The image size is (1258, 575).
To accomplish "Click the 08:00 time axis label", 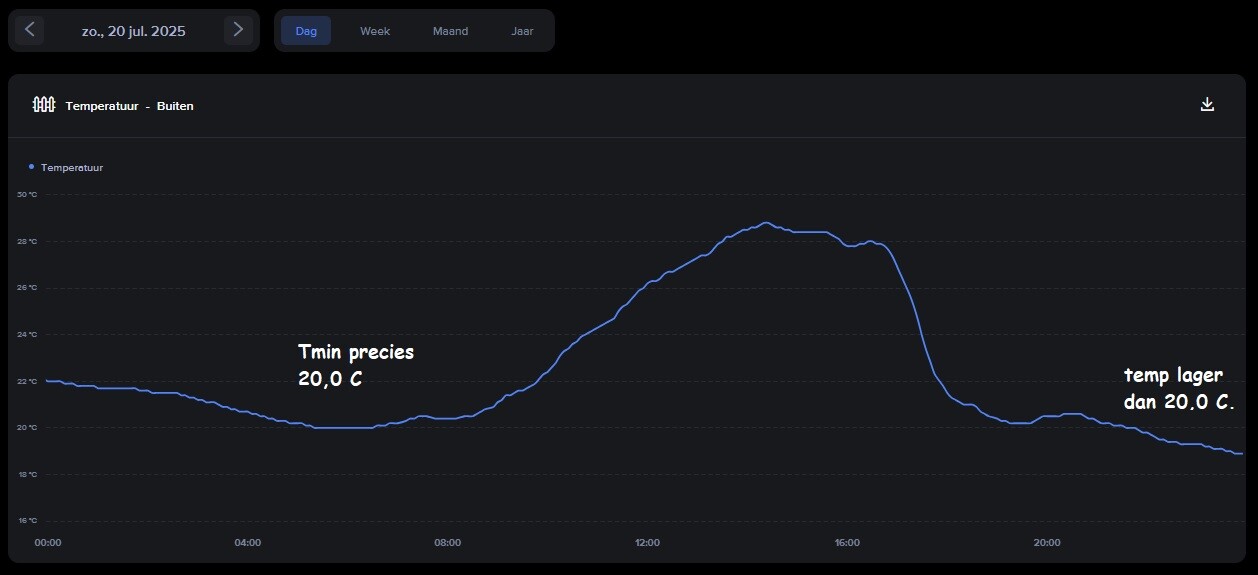I will pyautogui.click(x=448, y=543).
